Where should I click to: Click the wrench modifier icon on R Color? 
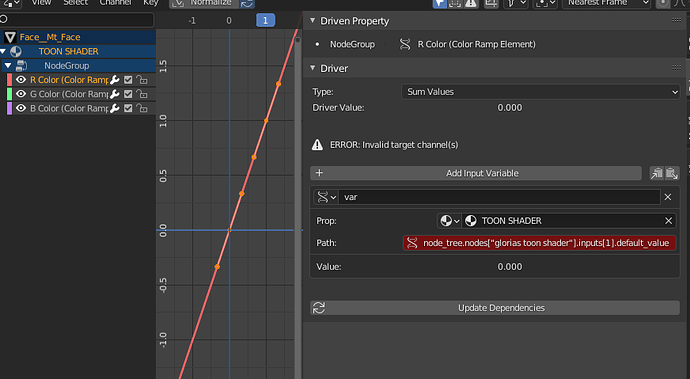click(115, 80)
